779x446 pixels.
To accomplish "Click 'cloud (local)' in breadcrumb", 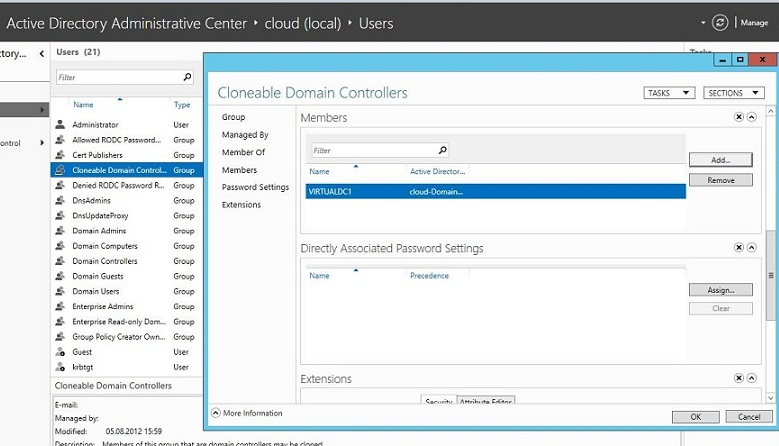I will tap(303, 23).
